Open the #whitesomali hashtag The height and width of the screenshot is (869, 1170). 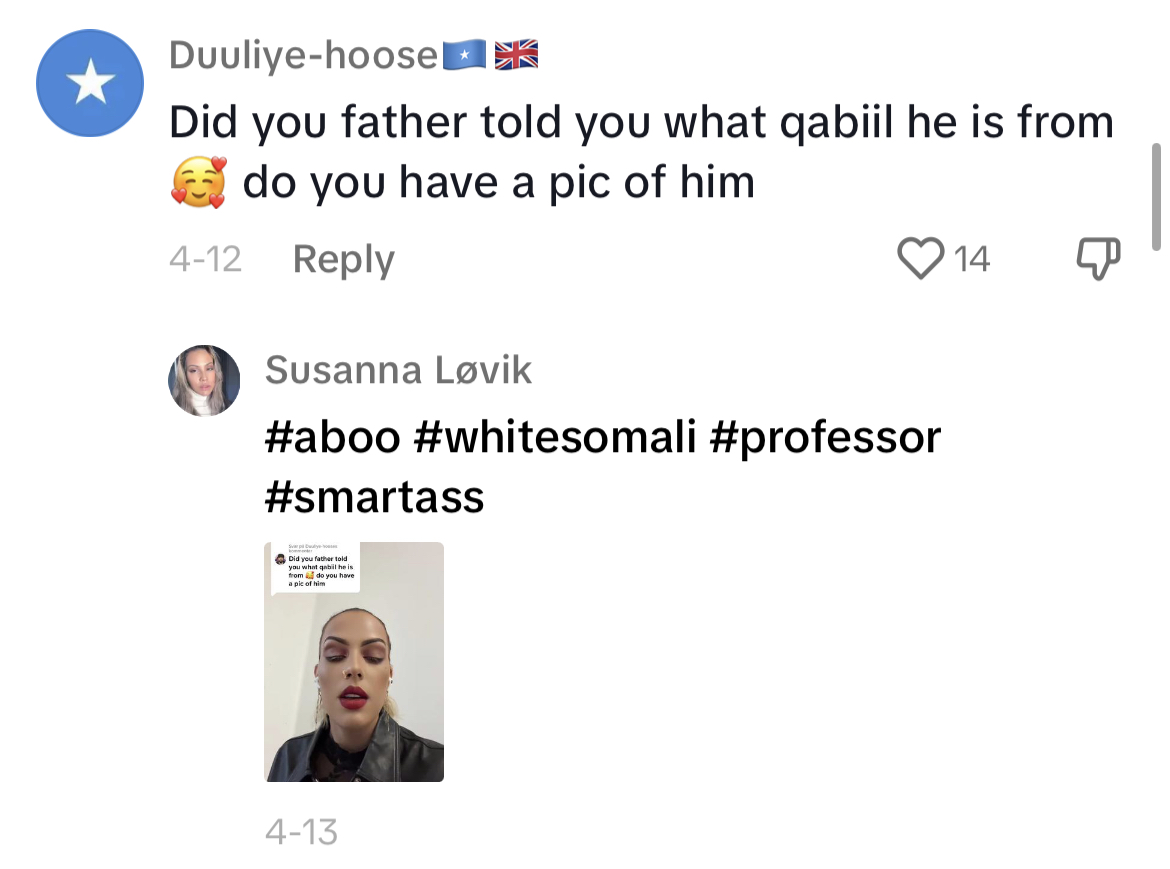click(555, 437)
